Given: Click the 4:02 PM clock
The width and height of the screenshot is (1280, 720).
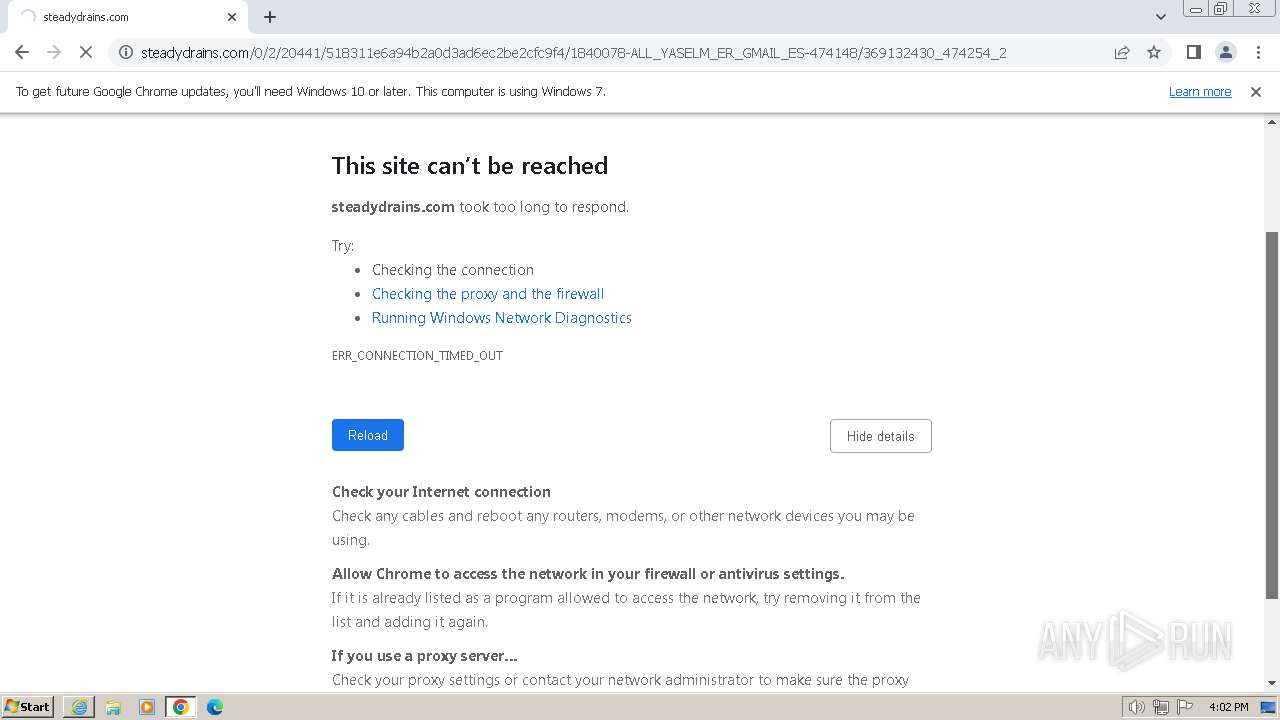Looking at the screenshot, I should (1228, 707).
